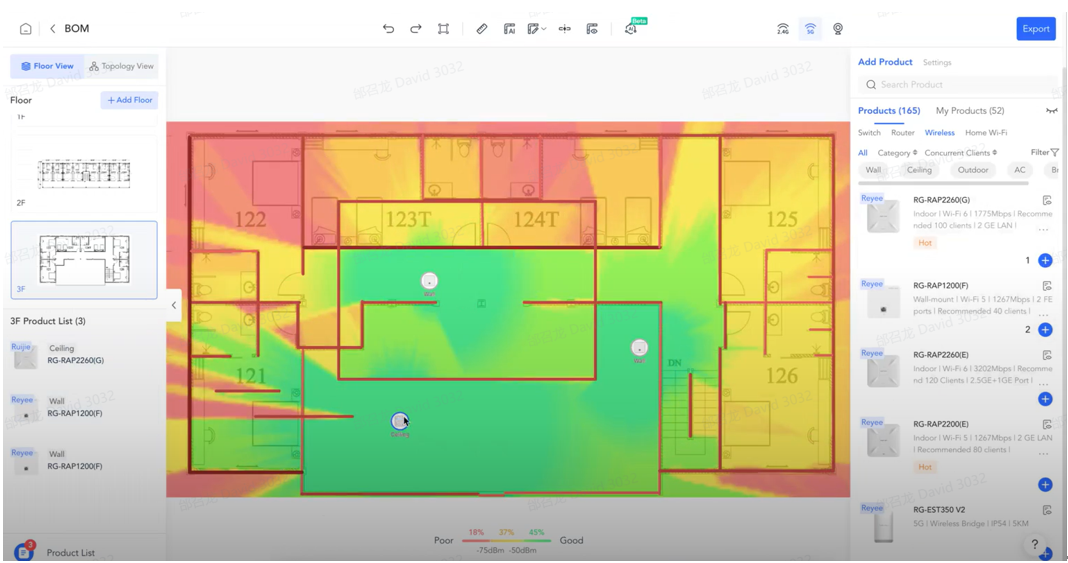The height and width of the screenshot is (563, 1068).
Task: Select the ruler measurement tool
Action: (481, 29)
